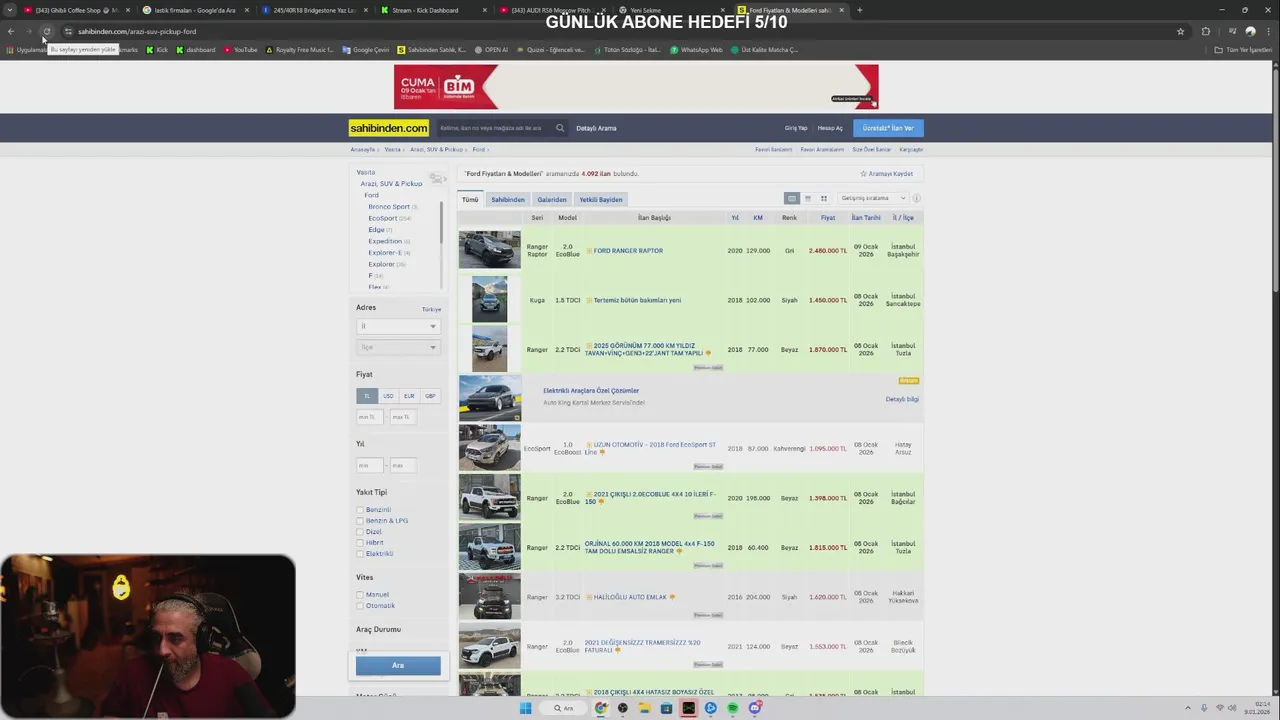Open Spotify icon in taskbar
Screen dimensions: 1280x720
[733, 708]
